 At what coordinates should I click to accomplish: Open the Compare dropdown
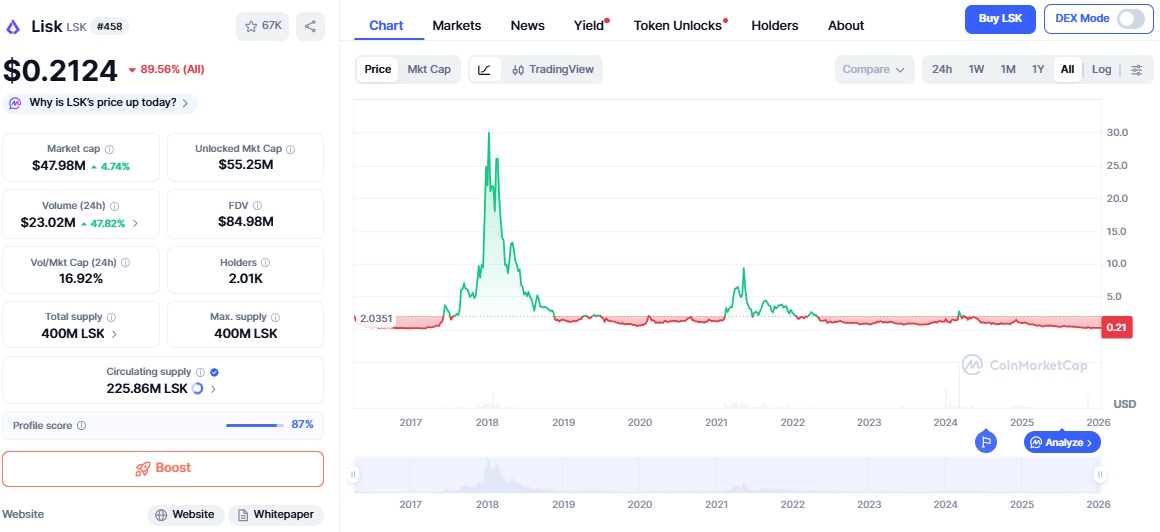point(874,70)
